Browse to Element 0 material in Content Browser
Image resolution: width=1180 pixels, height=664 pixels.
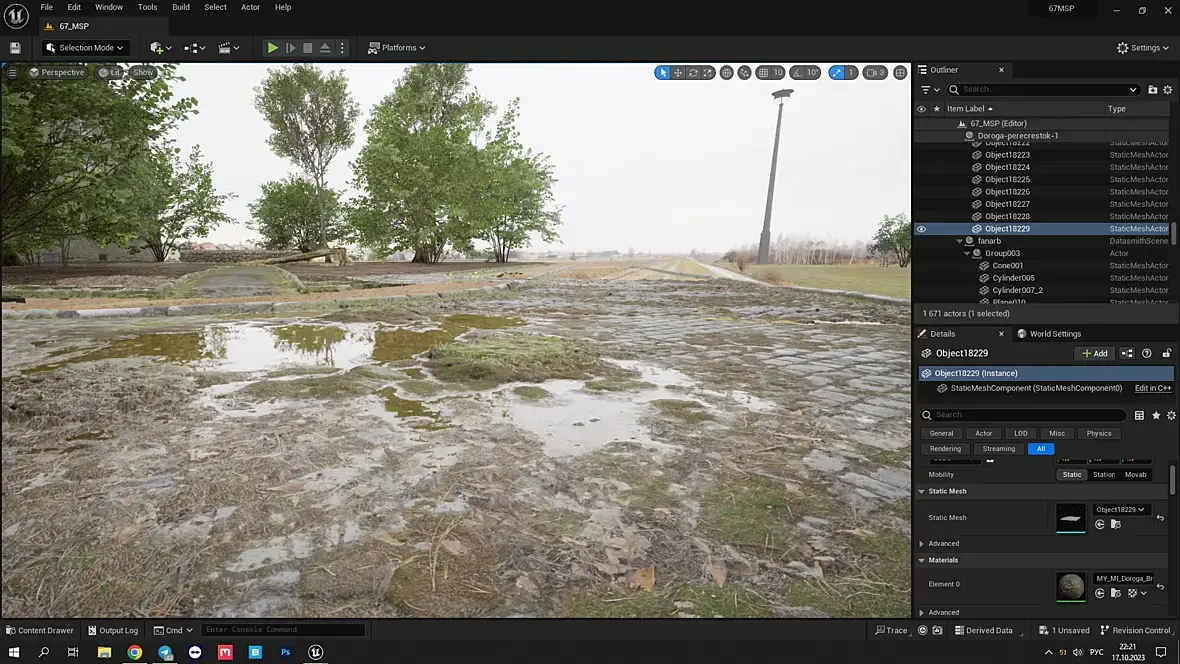[x=1115, y=593]
